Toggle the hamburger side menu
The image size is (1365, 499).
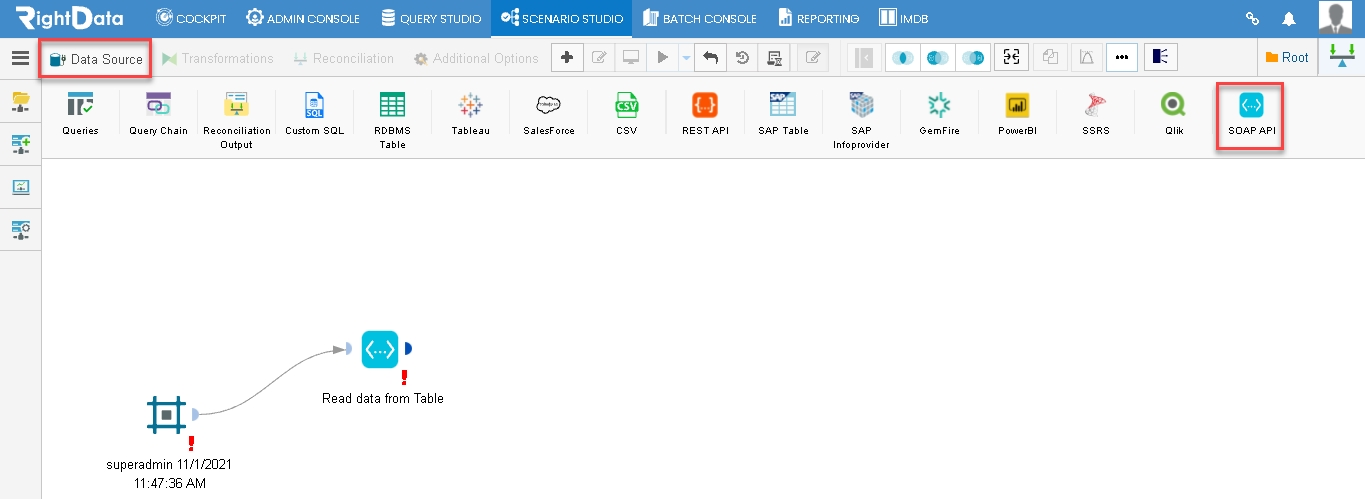(x=20, y=58)
